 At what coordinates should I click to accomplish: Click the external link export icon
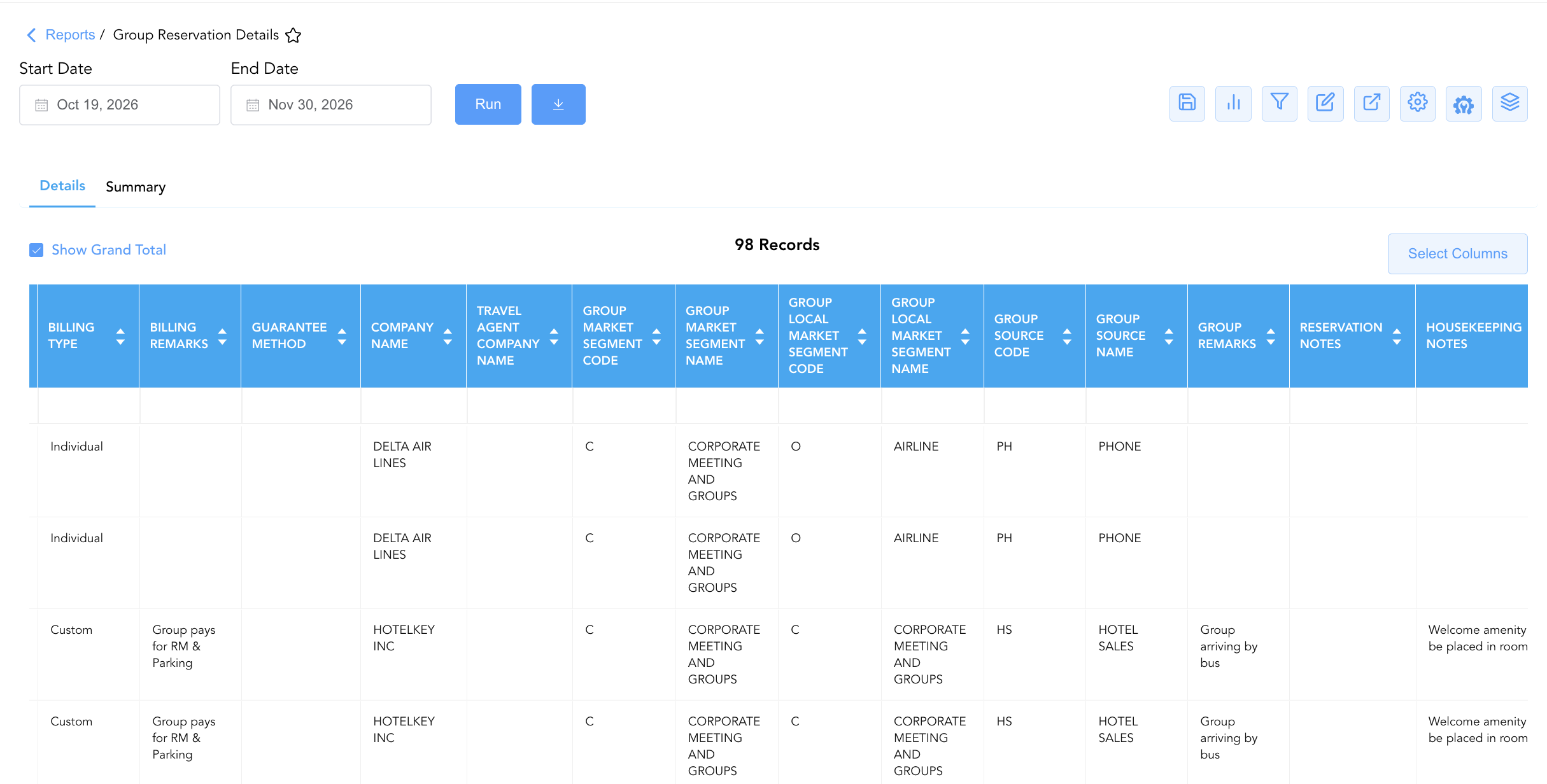click(x=1371, y=103)
